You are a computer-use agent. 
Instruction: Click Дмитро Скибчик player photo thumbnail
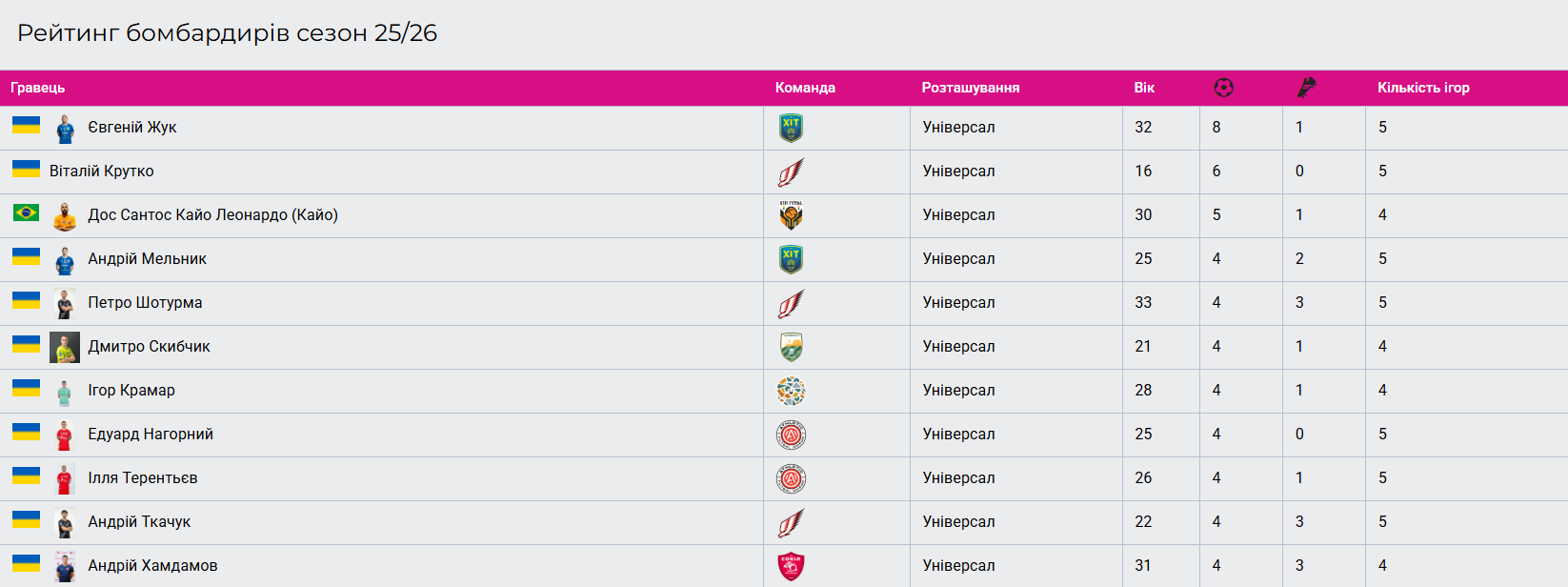pyautogui.click(x=65, y=348)
